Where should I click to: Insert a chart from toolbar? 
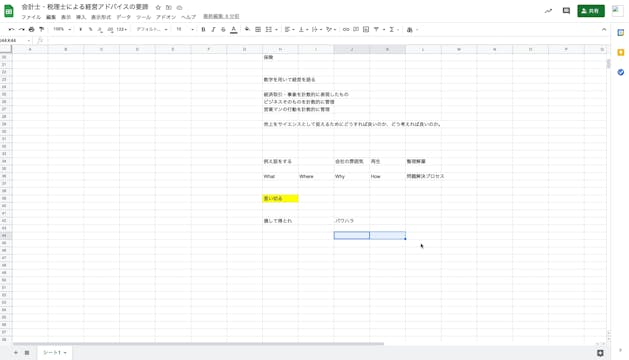(x=366, y=29)
